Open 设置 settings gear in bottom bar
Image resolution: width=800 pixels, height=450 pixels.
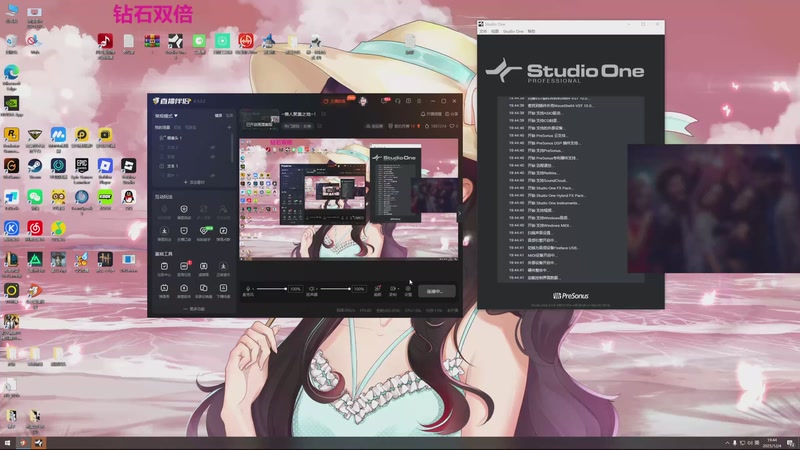click(x=408, y=290)
